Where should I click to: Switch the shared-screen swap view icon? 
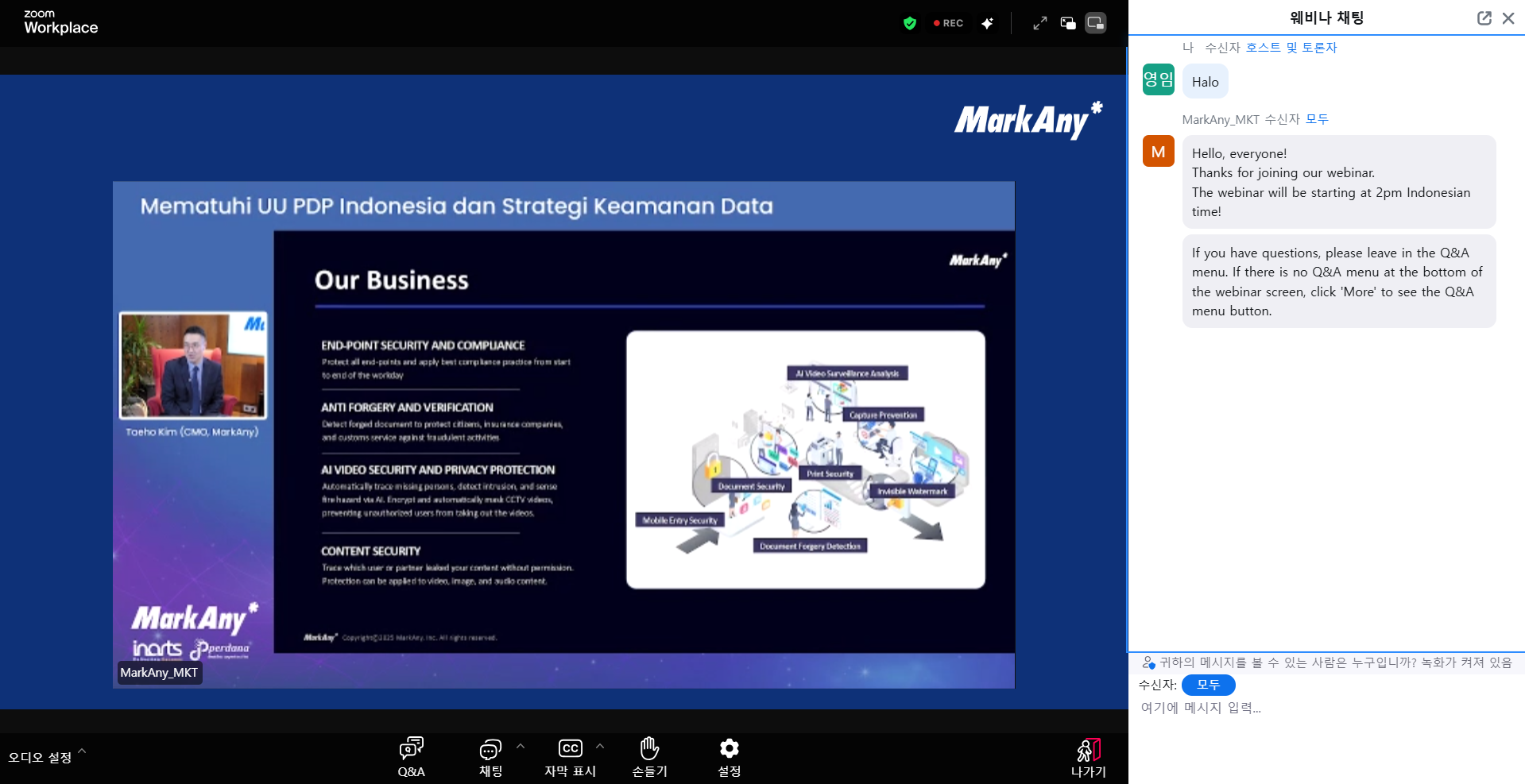1068,23
